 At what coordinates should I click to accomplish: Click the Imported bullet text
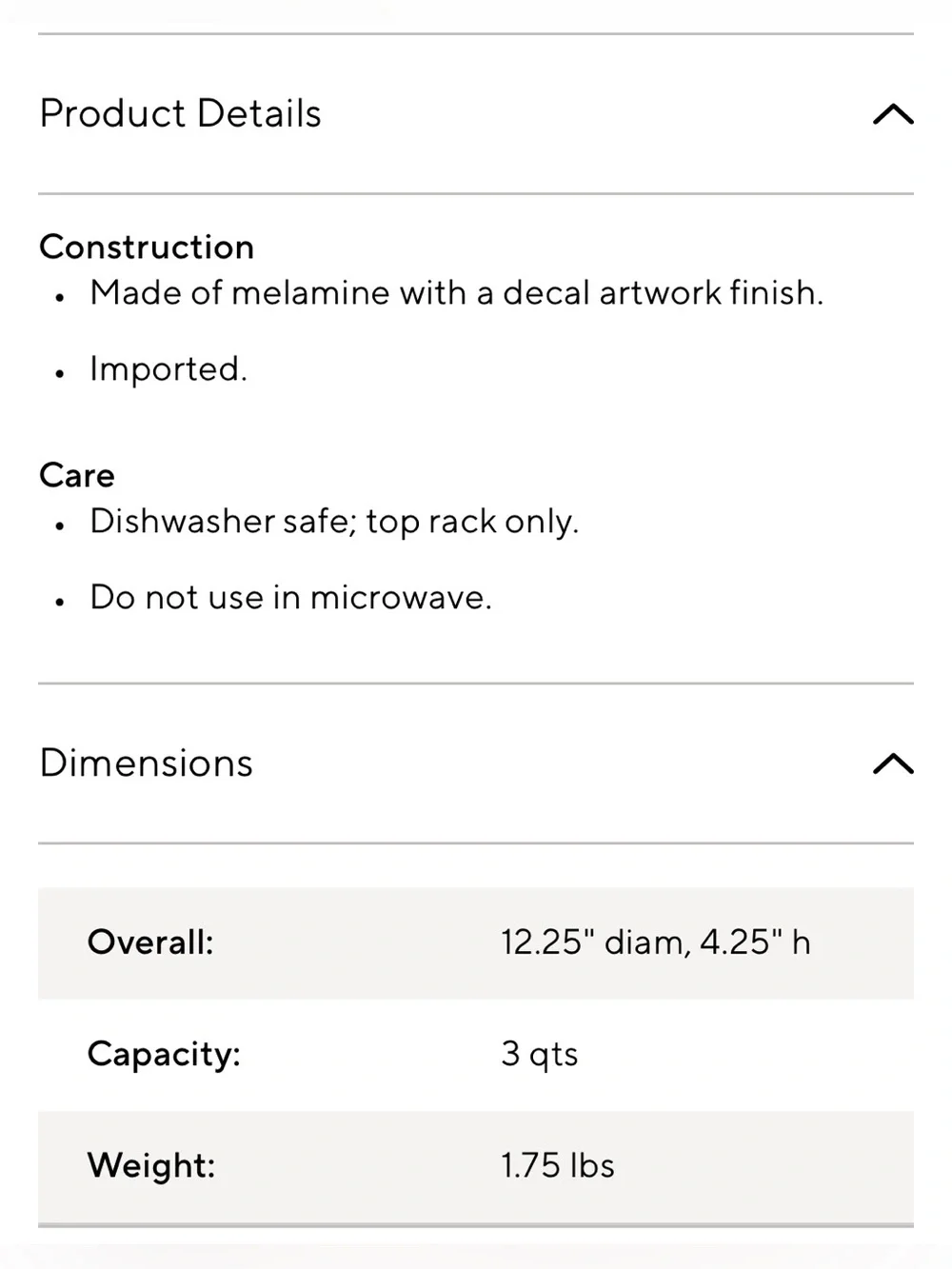[x=168, y=369]
